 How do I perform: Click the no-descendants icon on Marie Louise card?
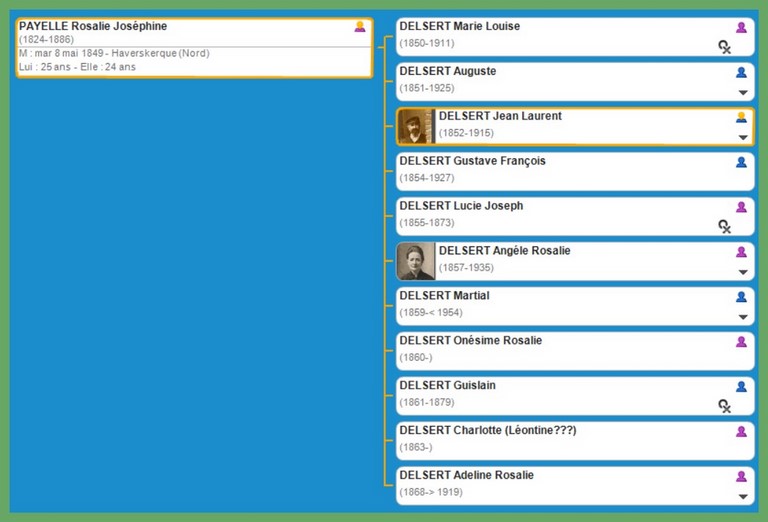(725, 46)
